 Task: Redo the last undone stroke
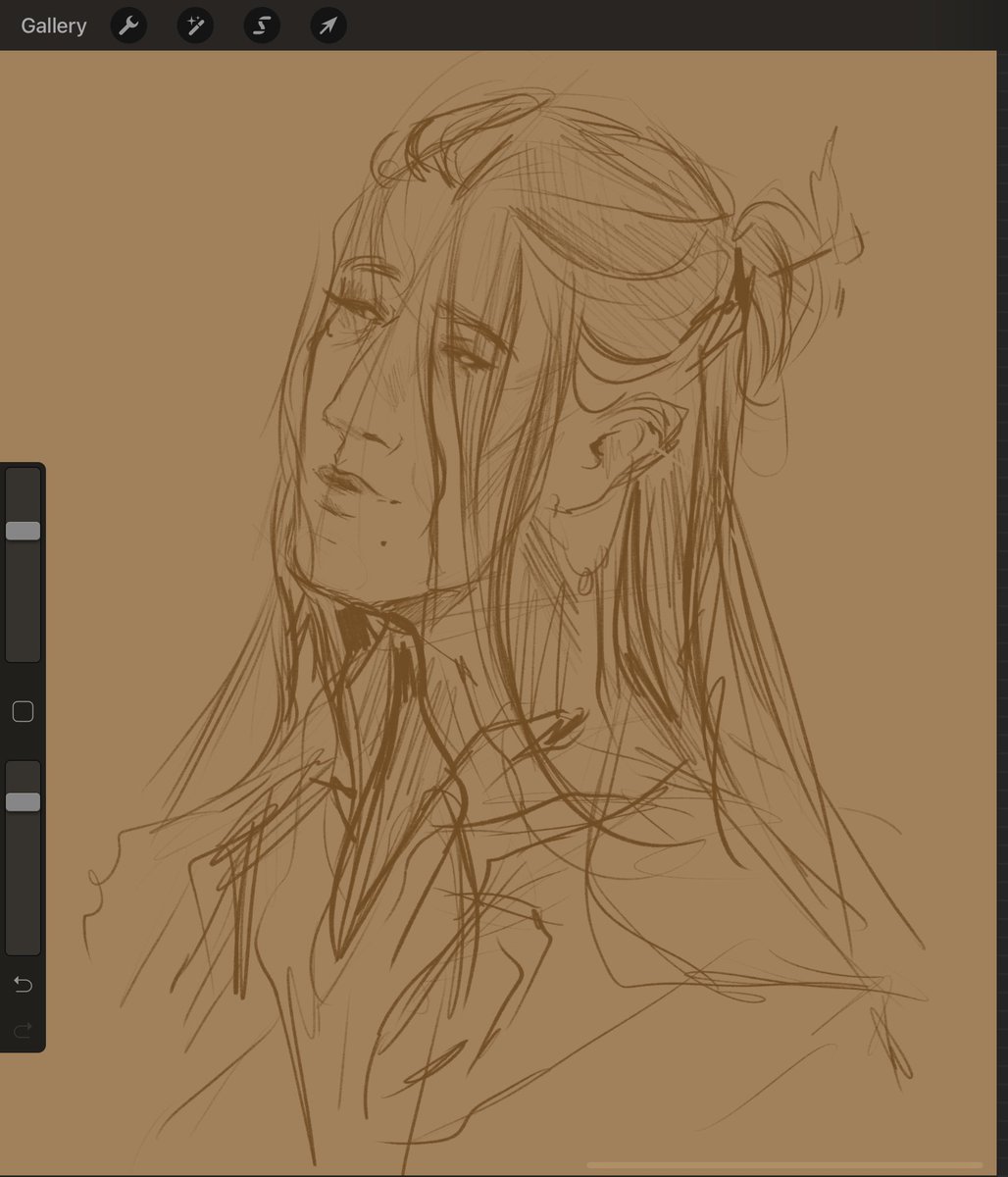[x=23, y=1029]
